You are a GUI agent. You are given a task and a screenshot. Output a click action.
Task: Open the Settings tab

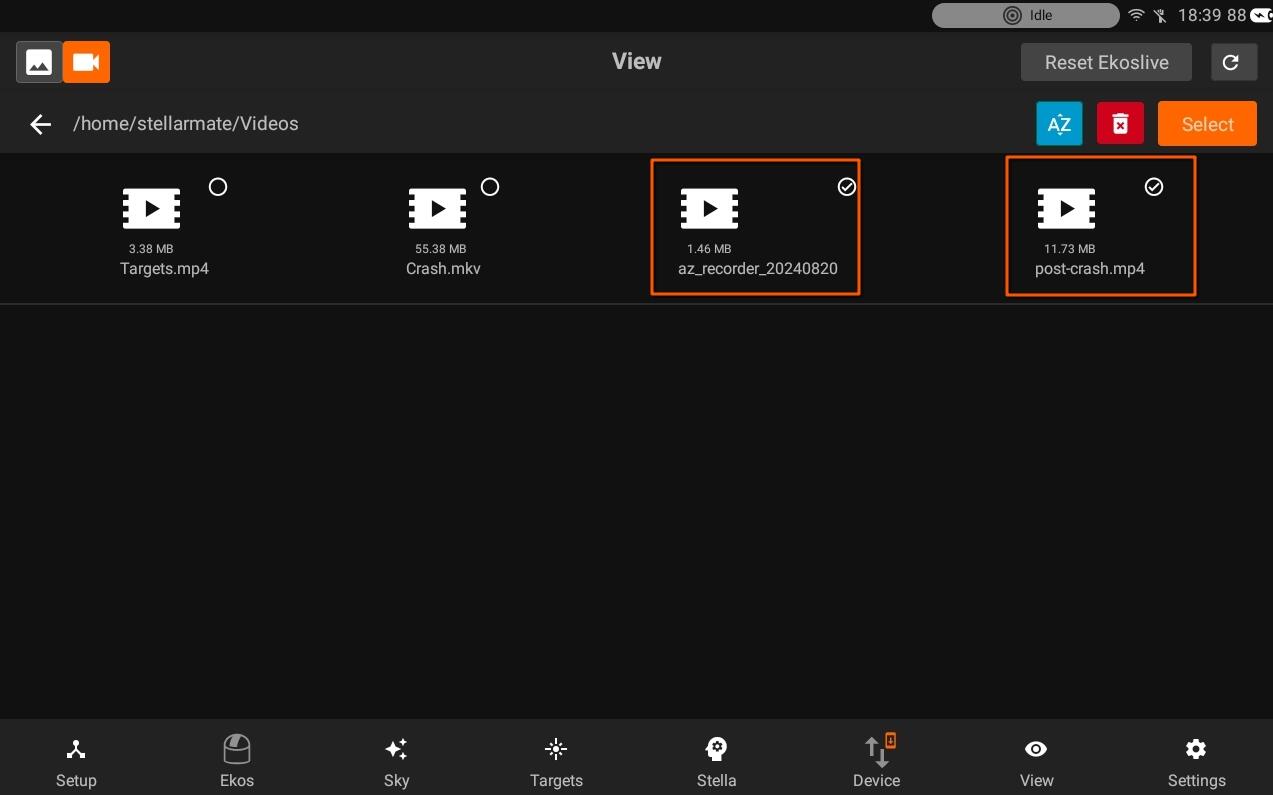coord(1196,763)
